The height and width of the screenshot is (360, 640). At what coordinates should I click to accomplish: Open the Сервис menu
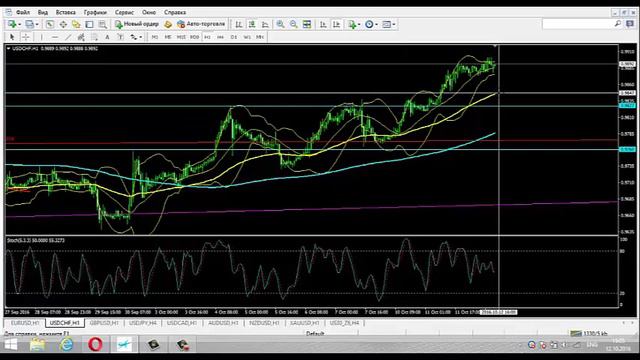[x=124, y=13]
